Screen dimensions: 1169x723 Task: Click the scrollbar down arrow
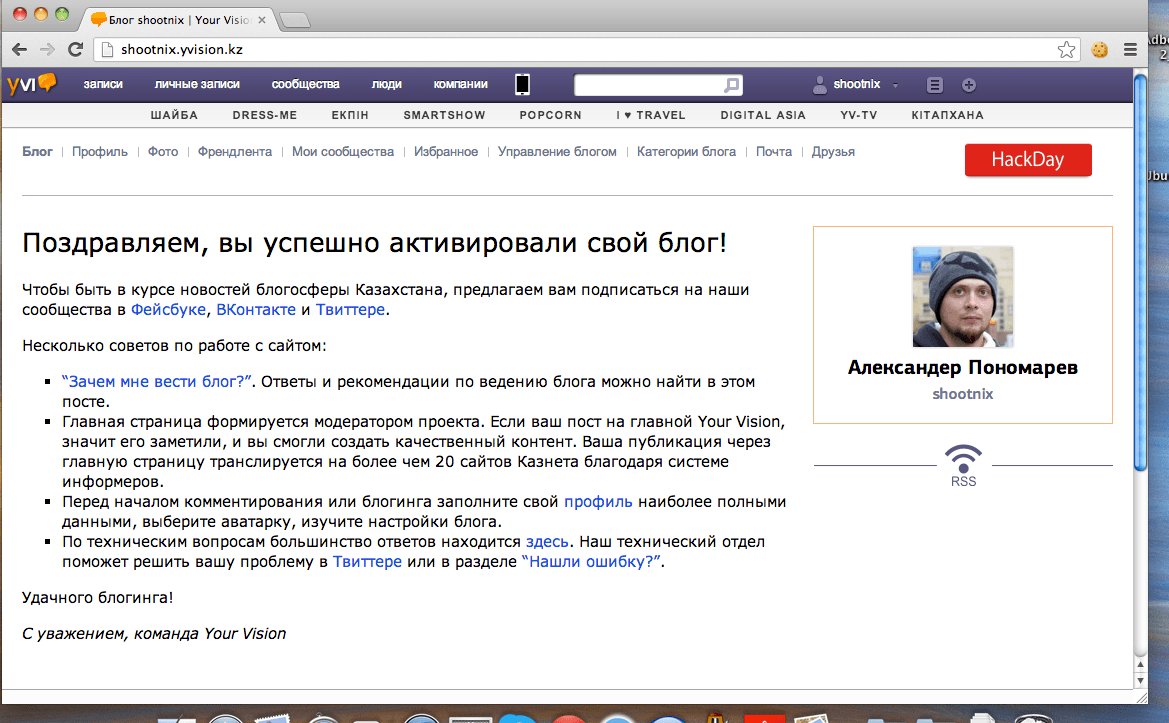1140,681
